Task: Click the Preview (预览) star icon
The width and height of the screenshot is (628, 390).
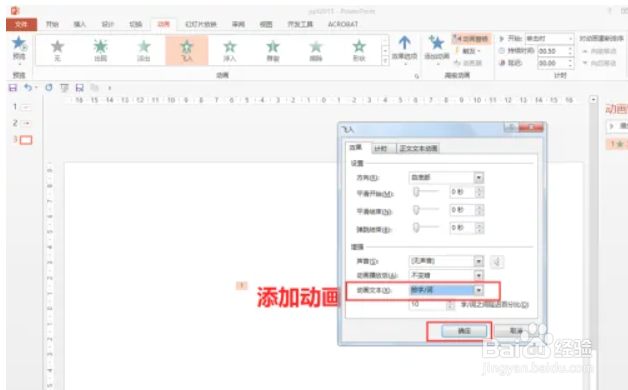Action: pyautogui.click(x=19, y=44)
